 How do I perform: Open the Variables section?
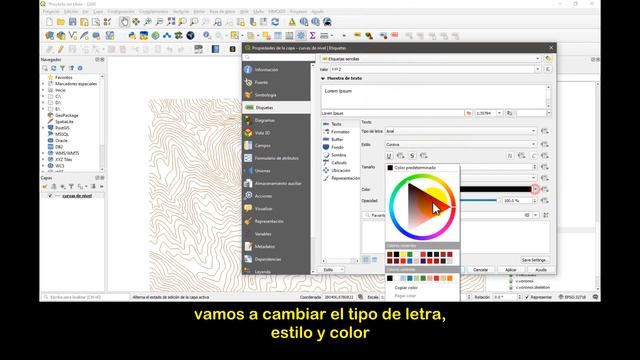pos(276,234)
